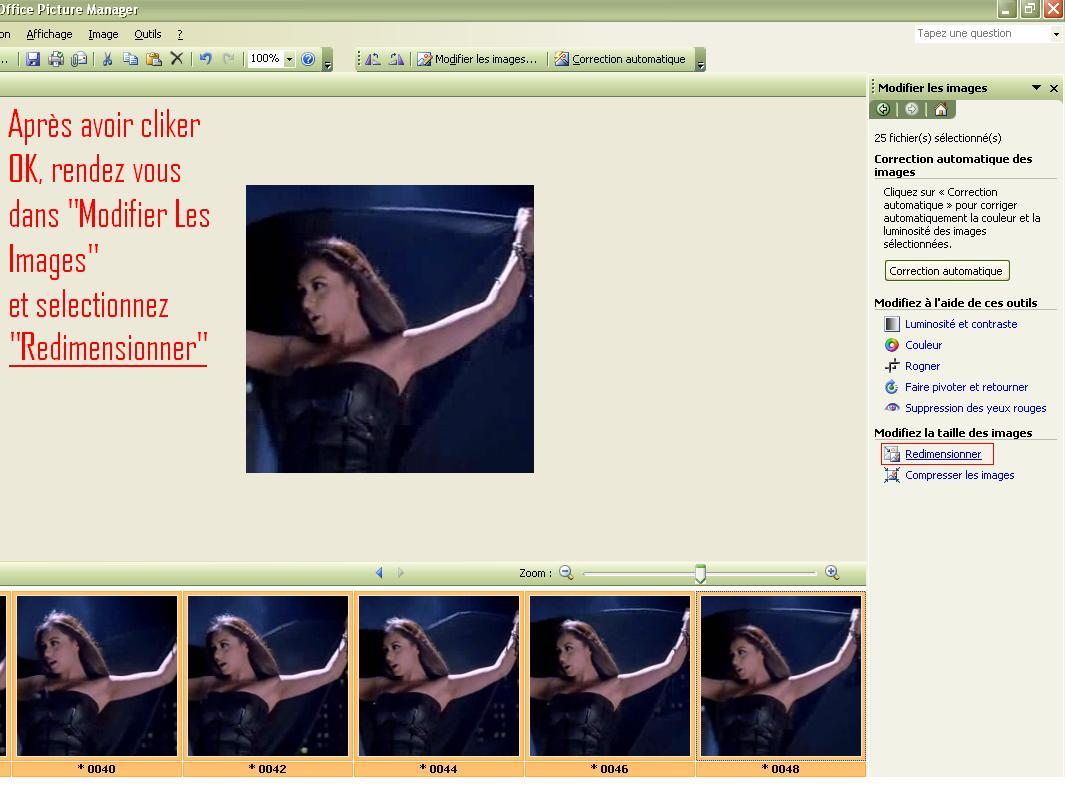Click the blue Help question mark icon
1065x801 pixels.
pos(308,59)
